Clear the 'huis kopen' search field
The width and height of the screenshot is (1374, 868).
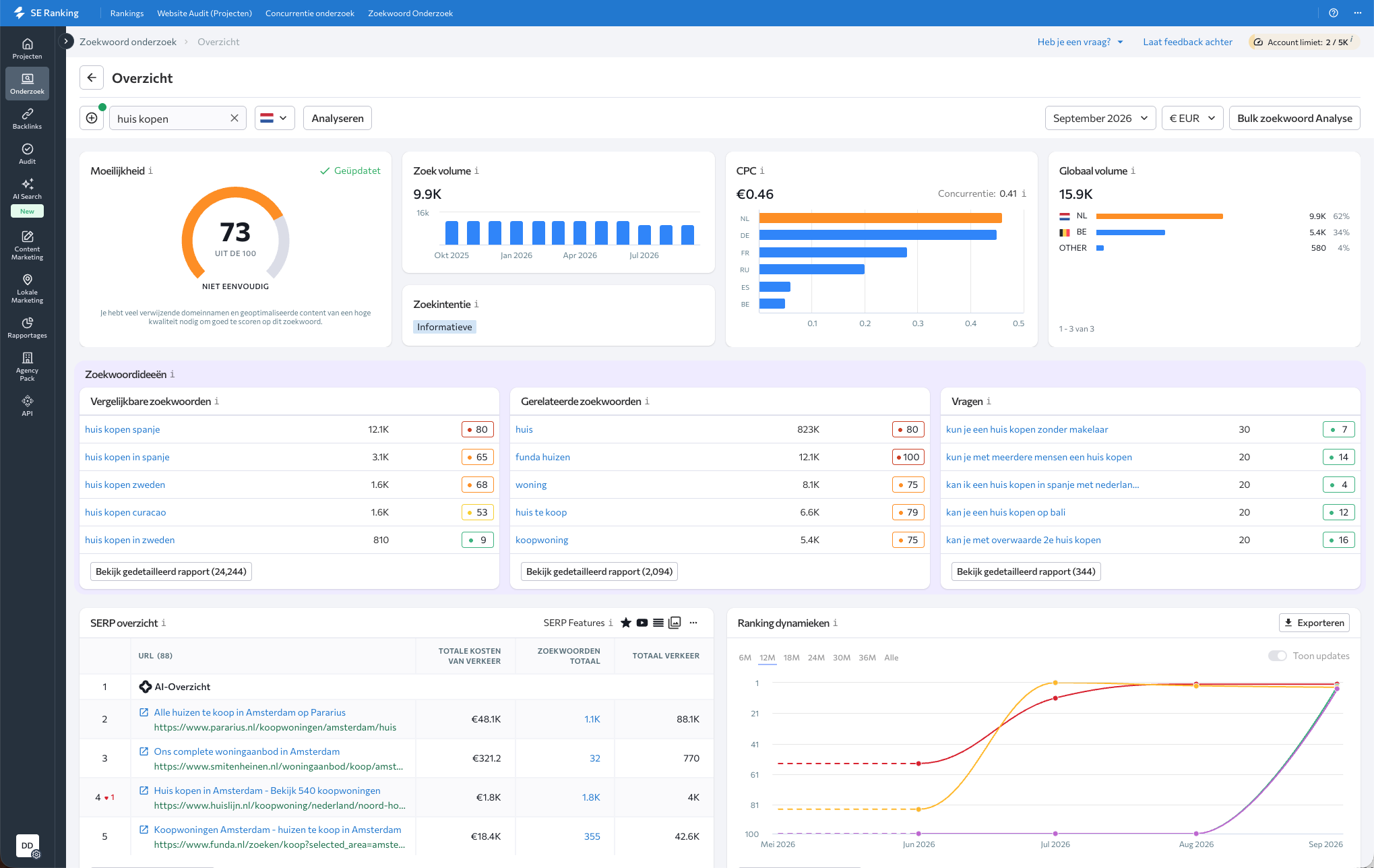pos(234,118)
